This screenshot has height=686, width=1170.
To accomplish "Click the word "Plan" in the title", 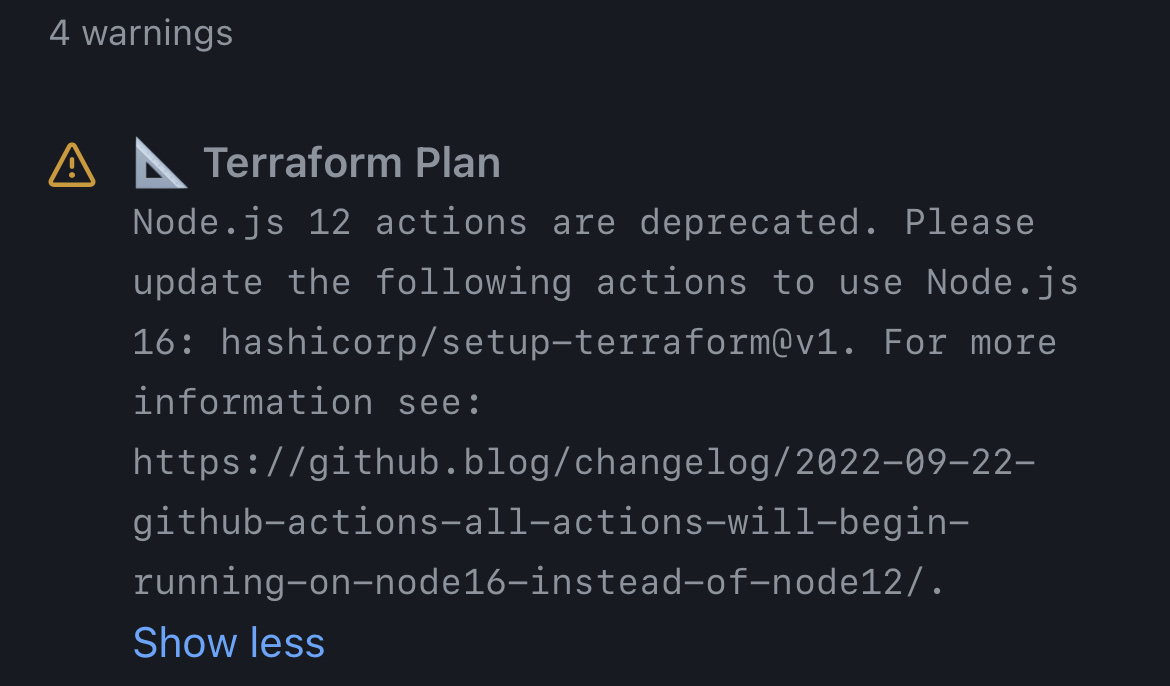I will (457, 163).
